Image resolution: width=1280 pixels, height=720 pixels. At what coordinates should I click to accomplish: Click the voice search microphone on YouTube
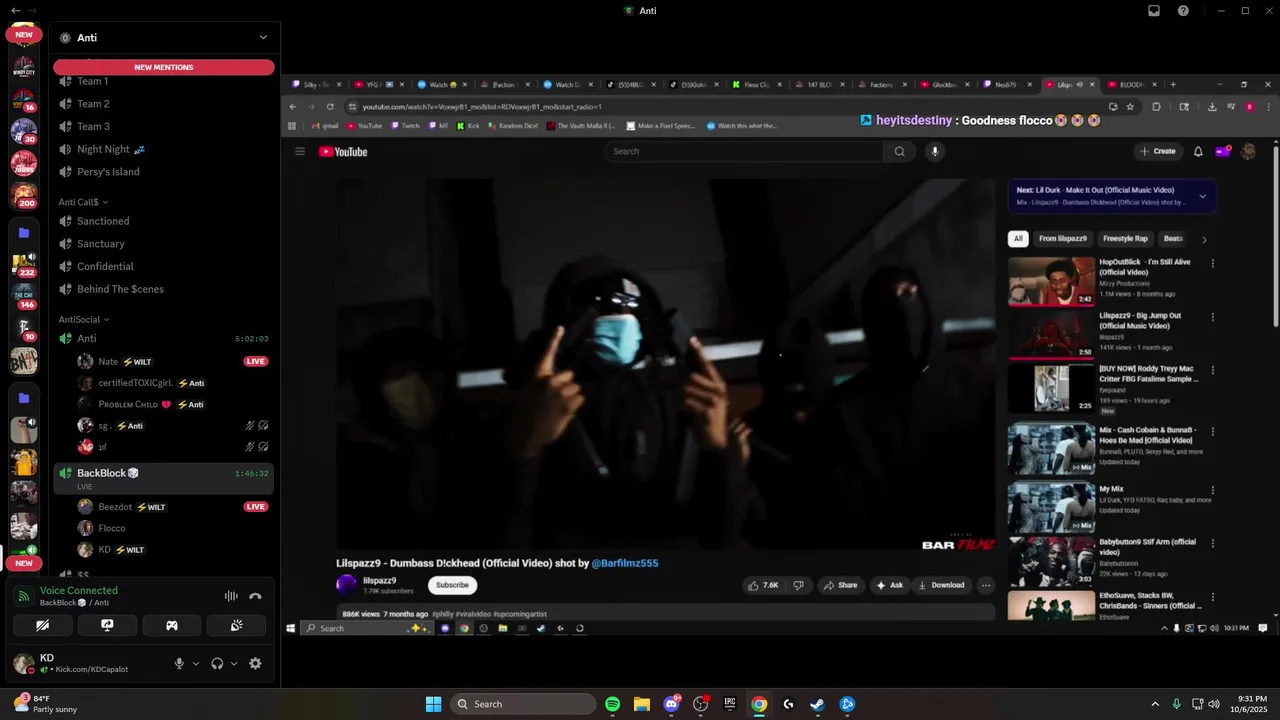(x=935, y=152)
